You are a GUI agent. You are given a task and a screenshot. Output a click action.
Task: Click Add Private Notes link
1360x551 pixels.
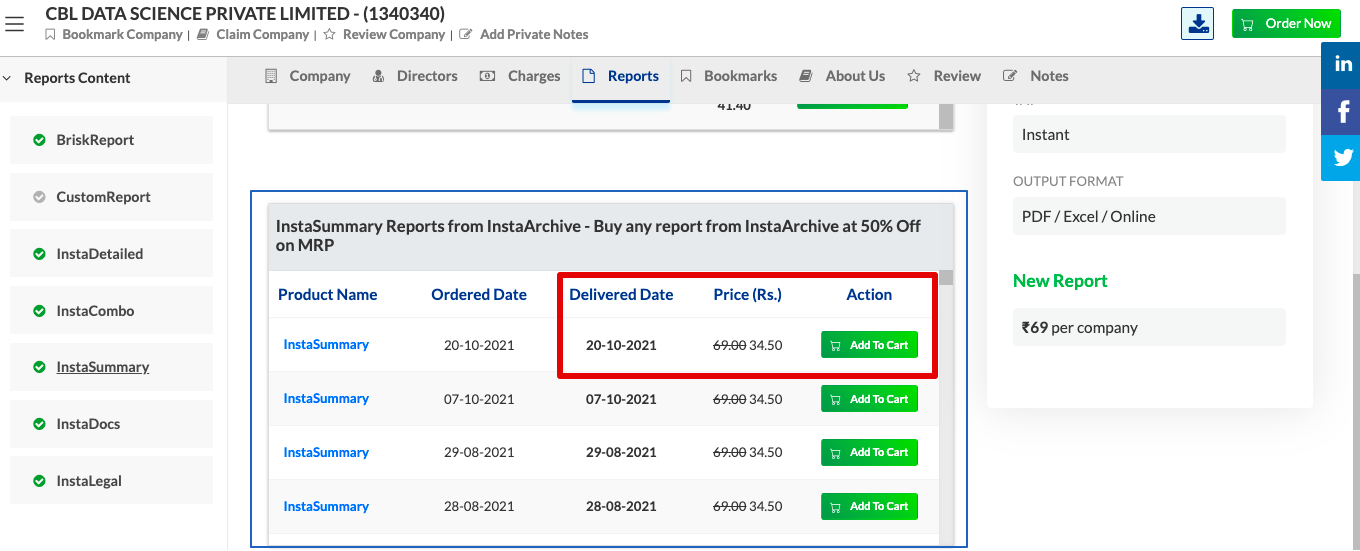click(524, 34)
